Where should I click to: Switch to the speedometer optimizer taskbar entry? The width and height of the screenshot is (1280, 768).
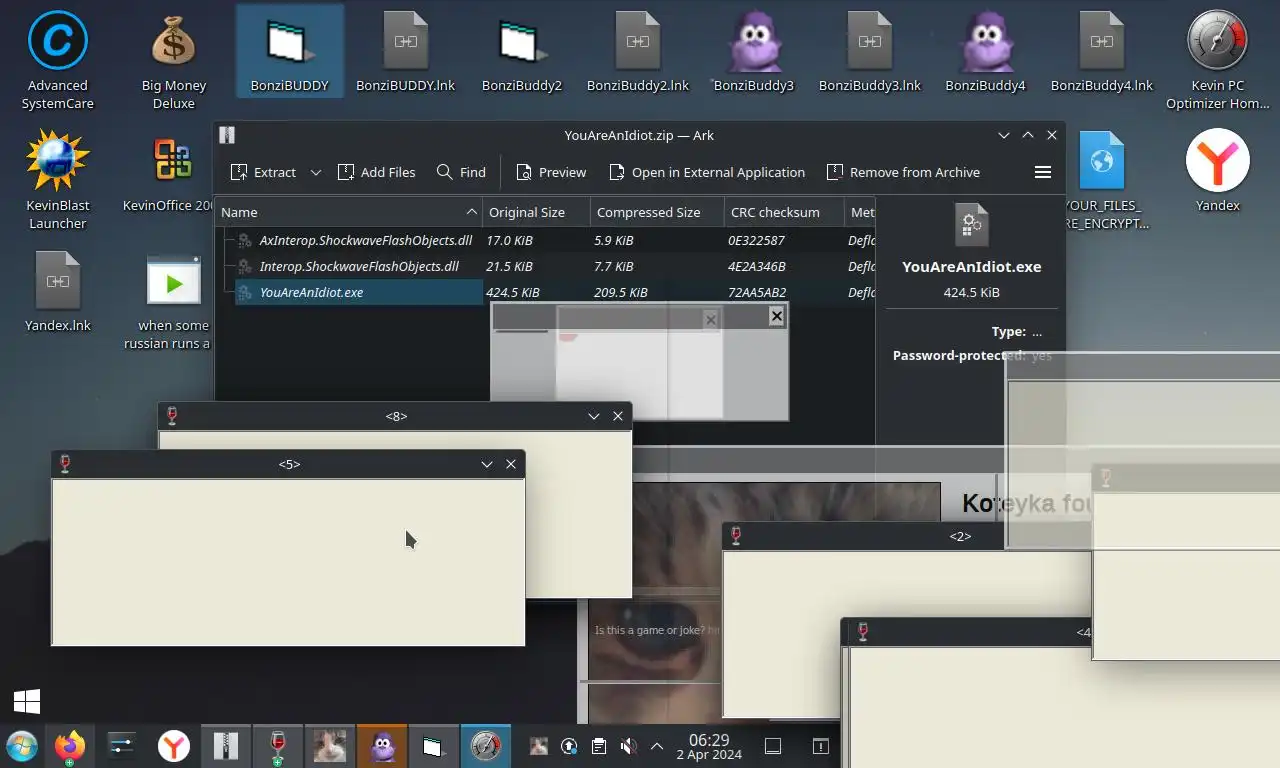coord(485,746)
